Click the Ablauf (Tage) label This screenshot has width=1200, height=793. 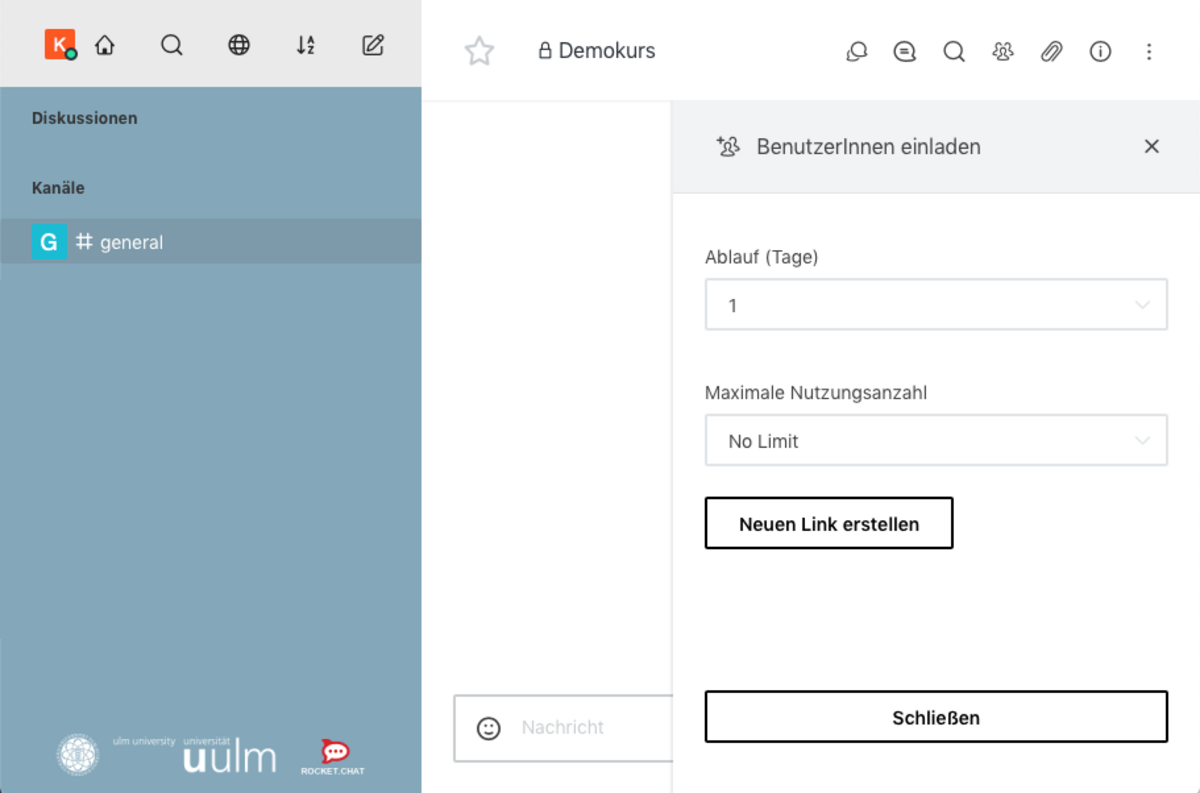[762, 257]
